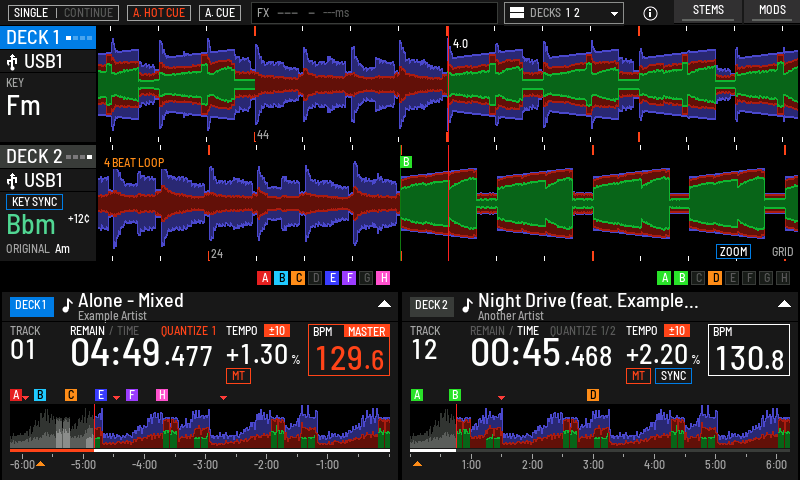Image resolution: width=800 pixels, height=480 pixels.
Task: Select Deck 1 hot cue A in bank row
Action: (264, 278)
